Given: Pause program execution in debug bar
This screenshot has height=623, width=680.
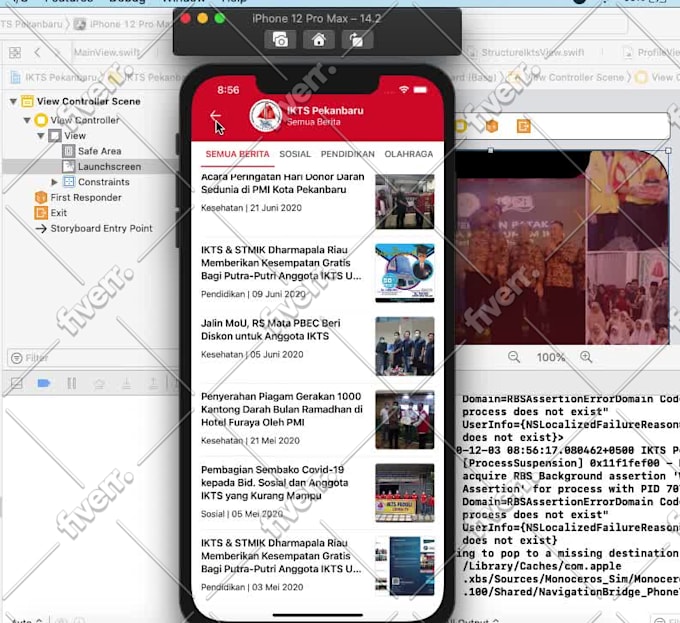Looking at the screenshot, I should (x=72, y=383).
